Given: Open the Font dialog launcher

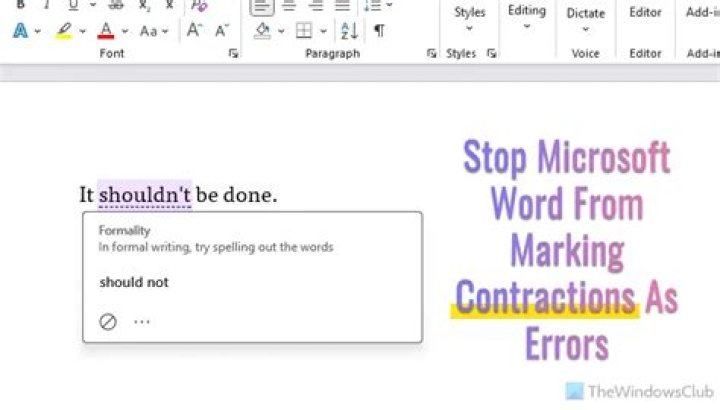Looking at the screenshot, I should [x=233, y=54].
